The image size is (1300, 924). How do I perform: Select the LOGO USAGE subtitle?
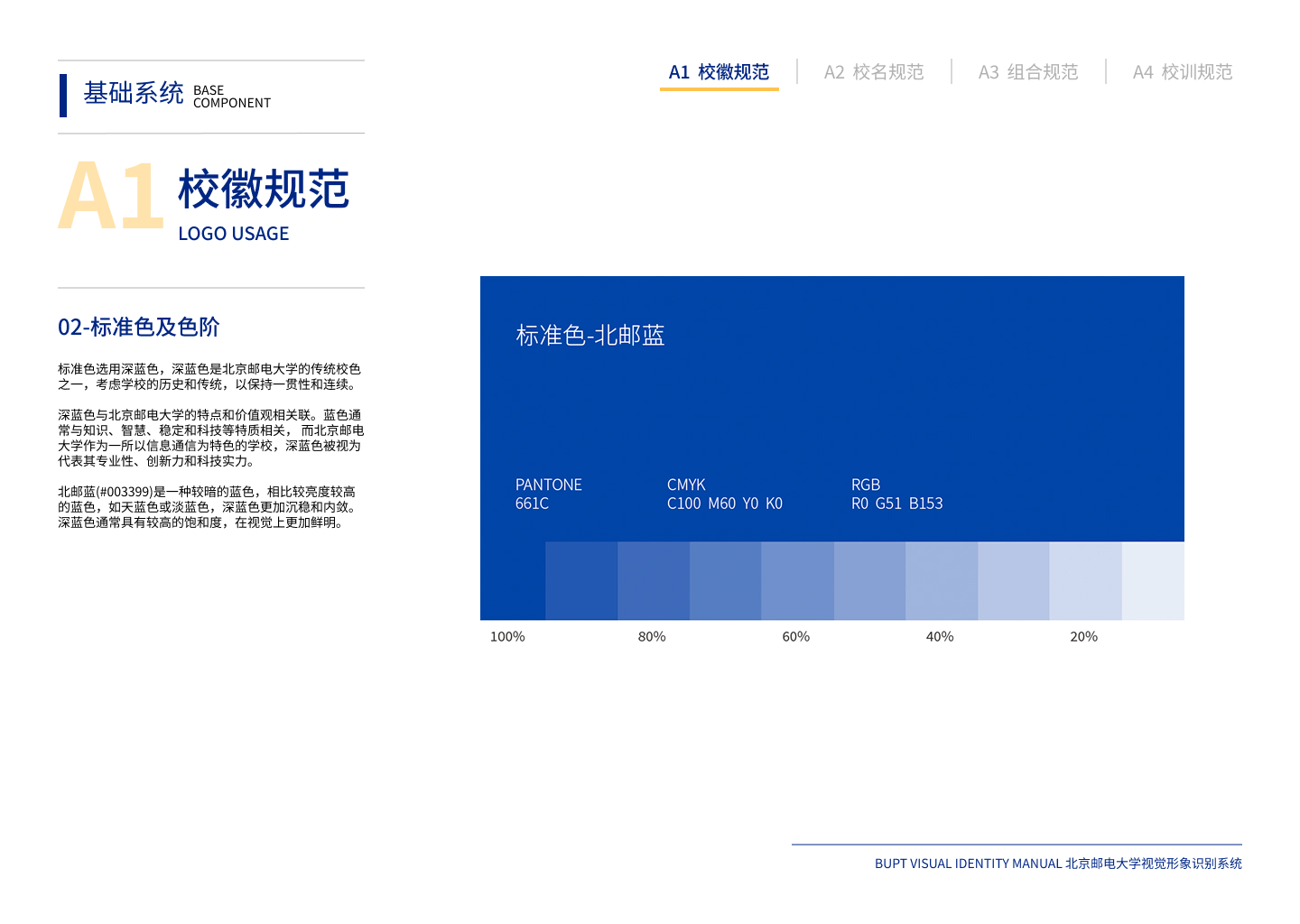(x=233, y=234)
